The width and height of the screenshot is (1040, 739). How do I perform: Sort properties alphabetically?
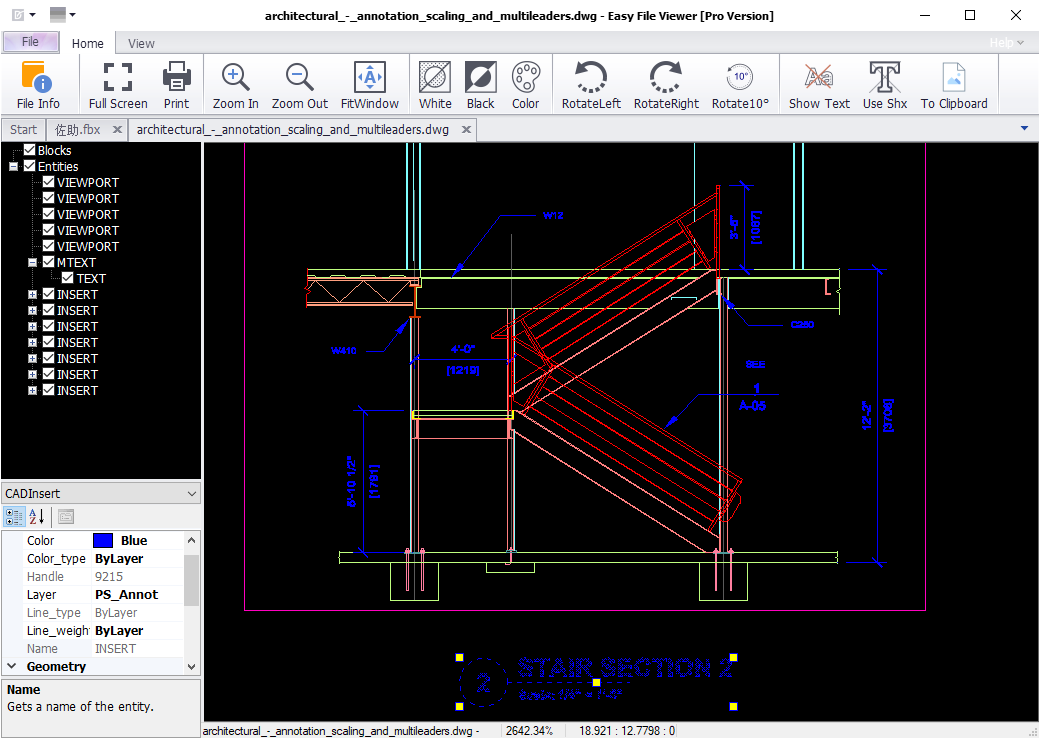coord(36,516)
